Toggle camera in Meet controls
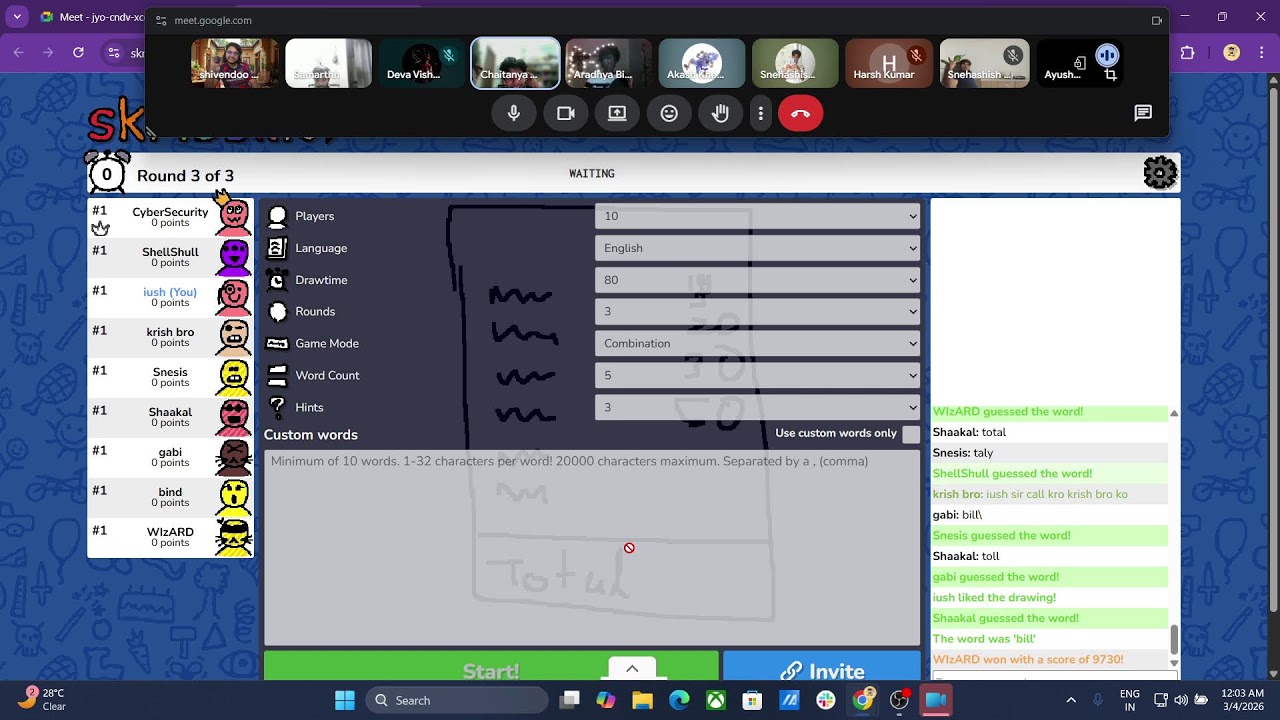The width and height of the screenshot is (1280, 720). pos(566,114)
